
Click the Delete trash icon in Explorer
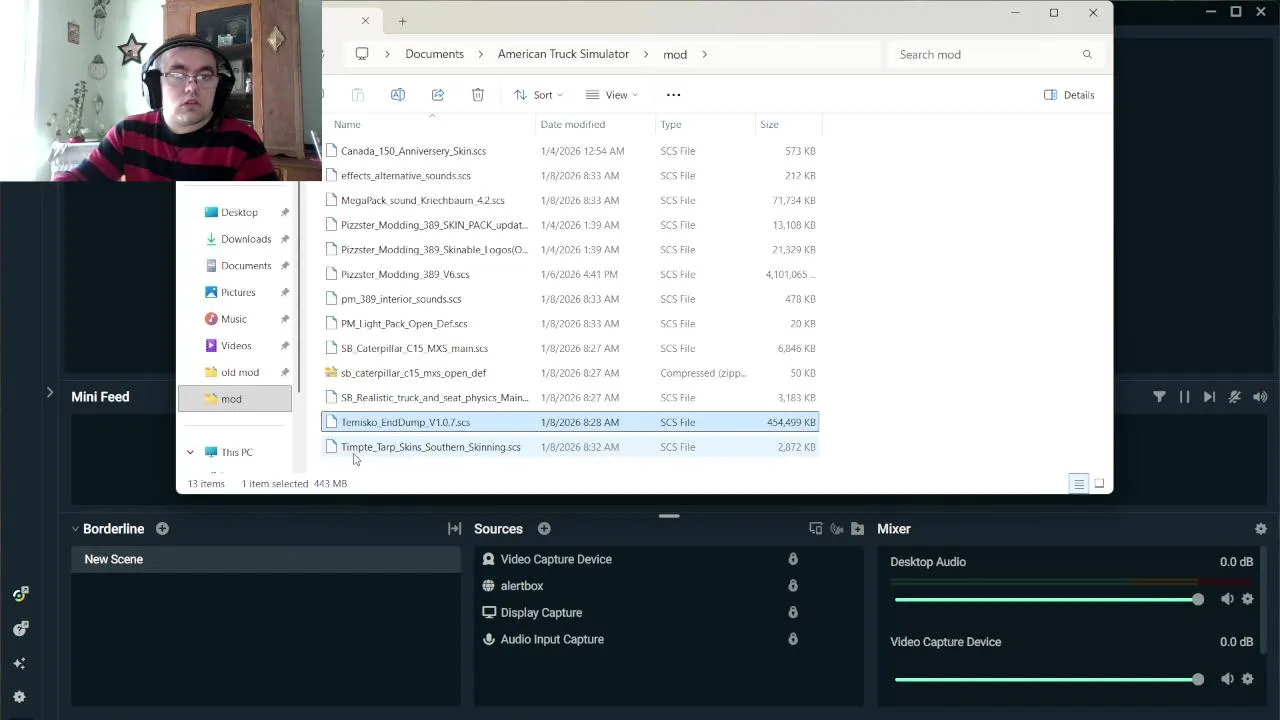tap(478, 95)
